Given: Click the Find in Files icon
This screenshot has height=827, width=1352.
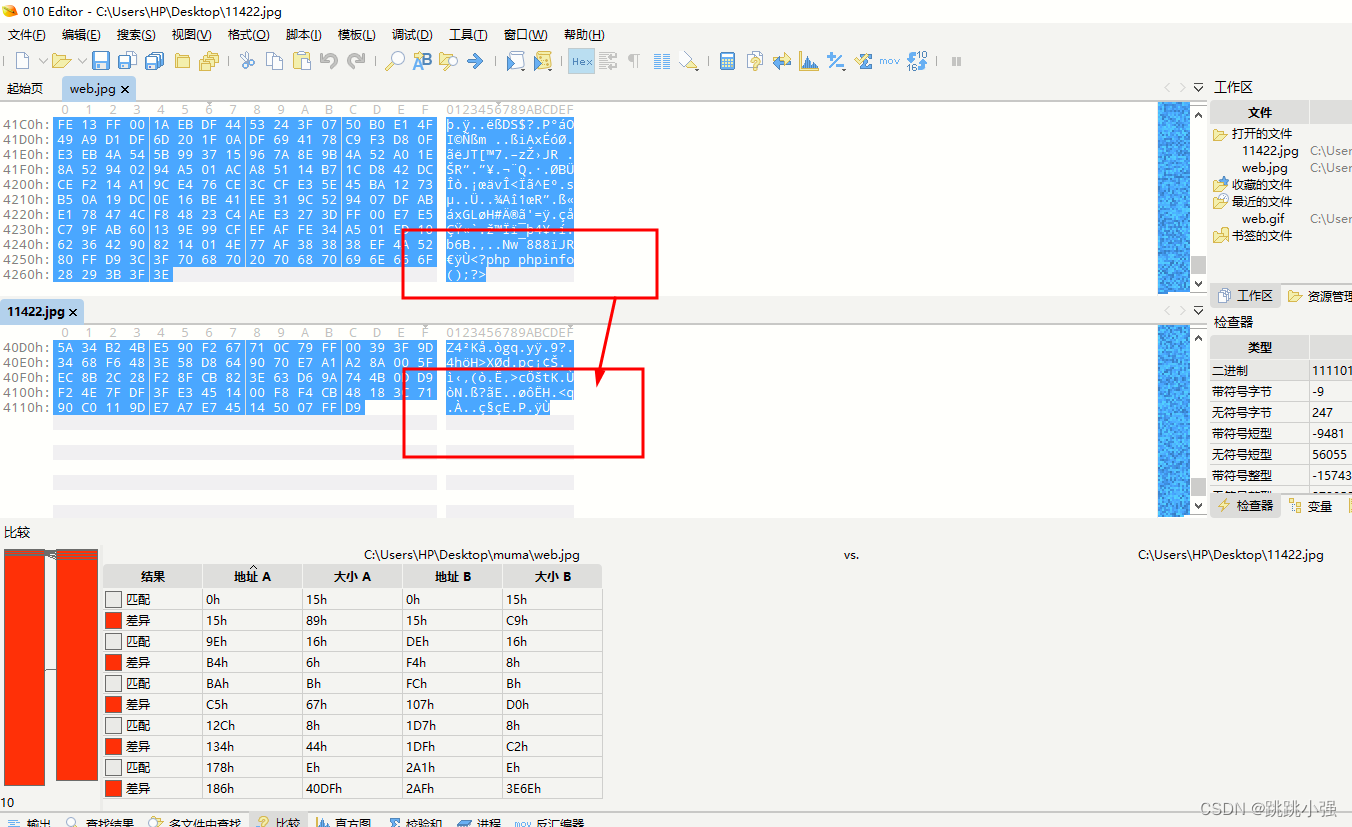Looking at the screenshot, I should click(448, 61).
